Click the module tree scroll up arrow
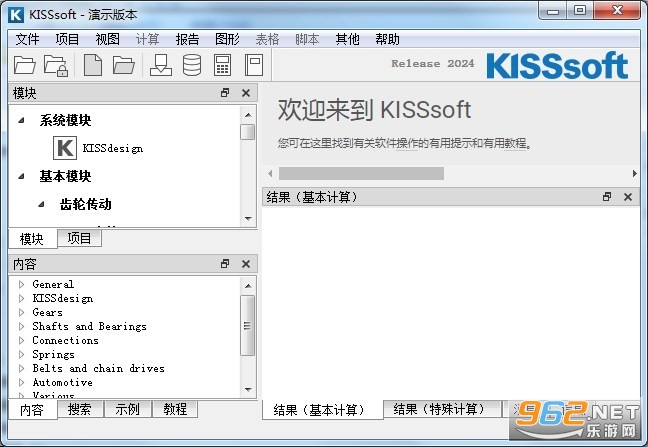Image resolution: width=648 pixels, height=447 pixels. click(x=248, y=115)
